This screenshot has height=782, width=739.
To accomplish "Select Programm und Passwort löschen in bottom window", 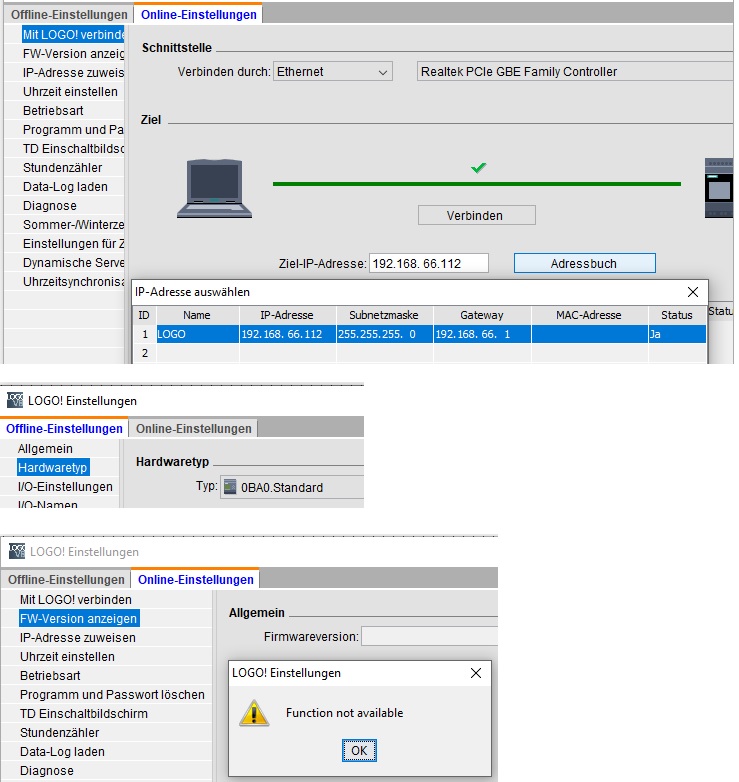I will click(x=112, y=694).
